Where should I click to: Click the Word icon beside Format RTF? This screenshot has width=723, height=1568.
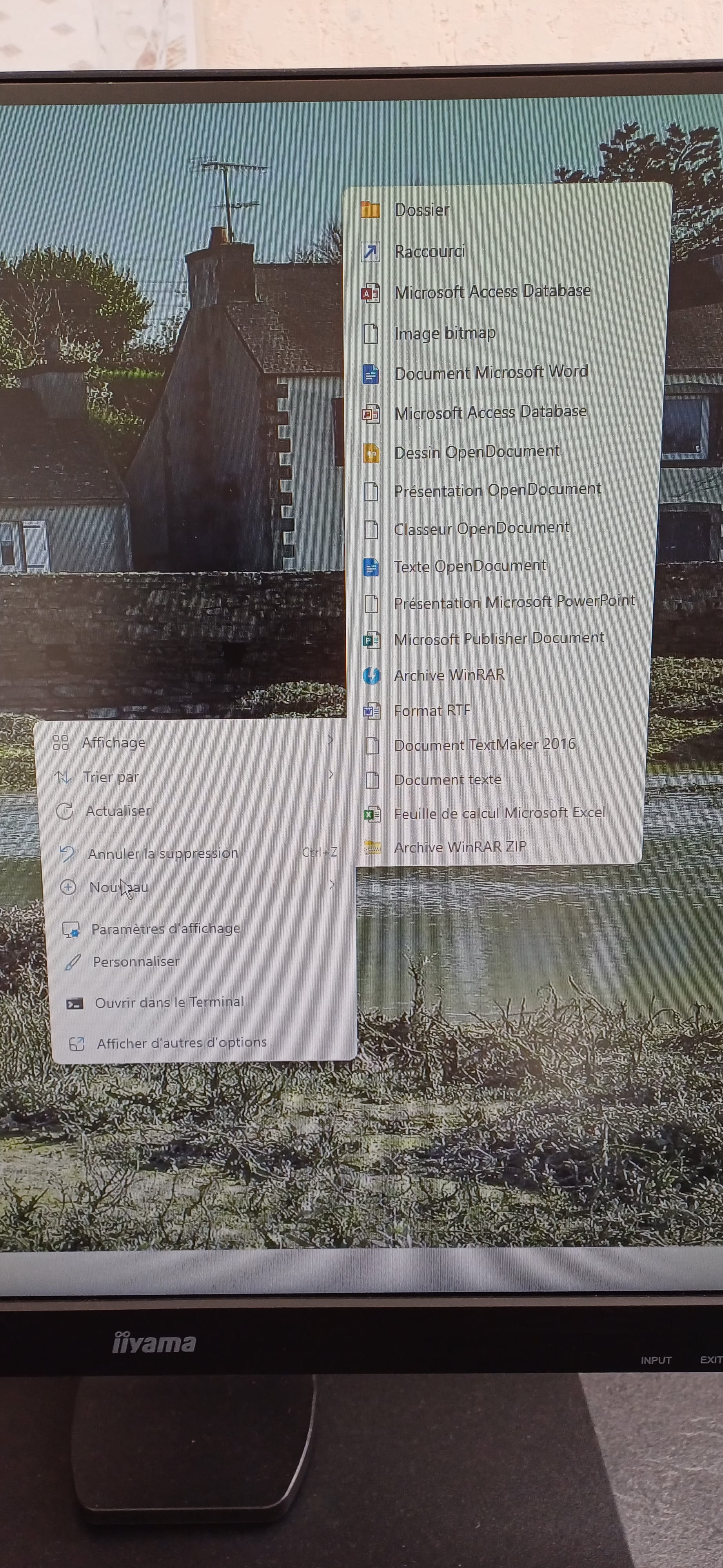point(371,710)
